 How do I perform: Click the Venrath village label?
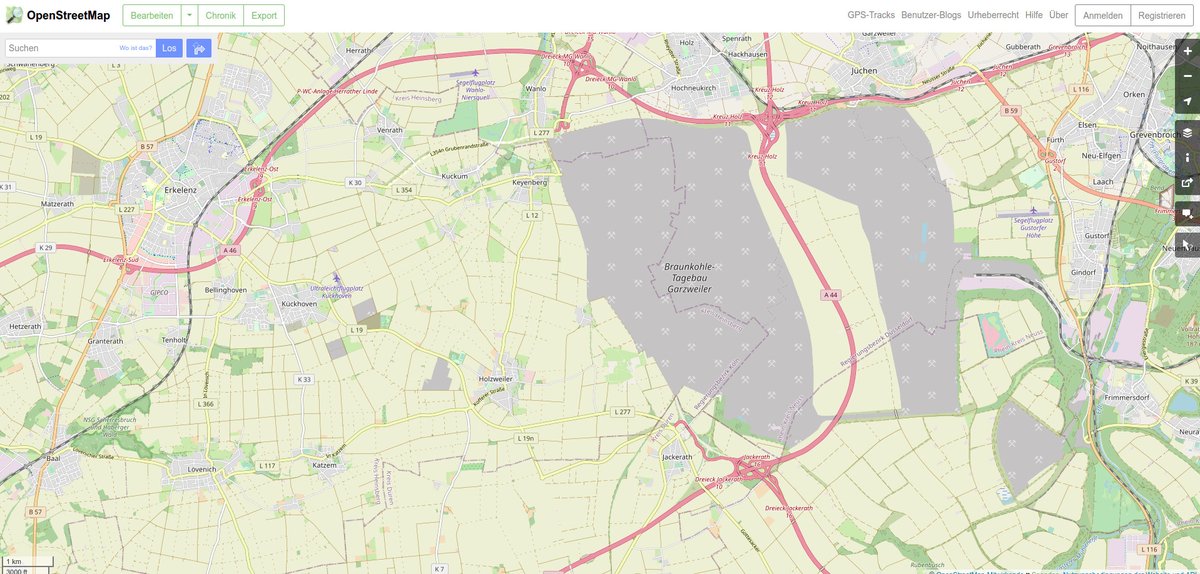389,131
